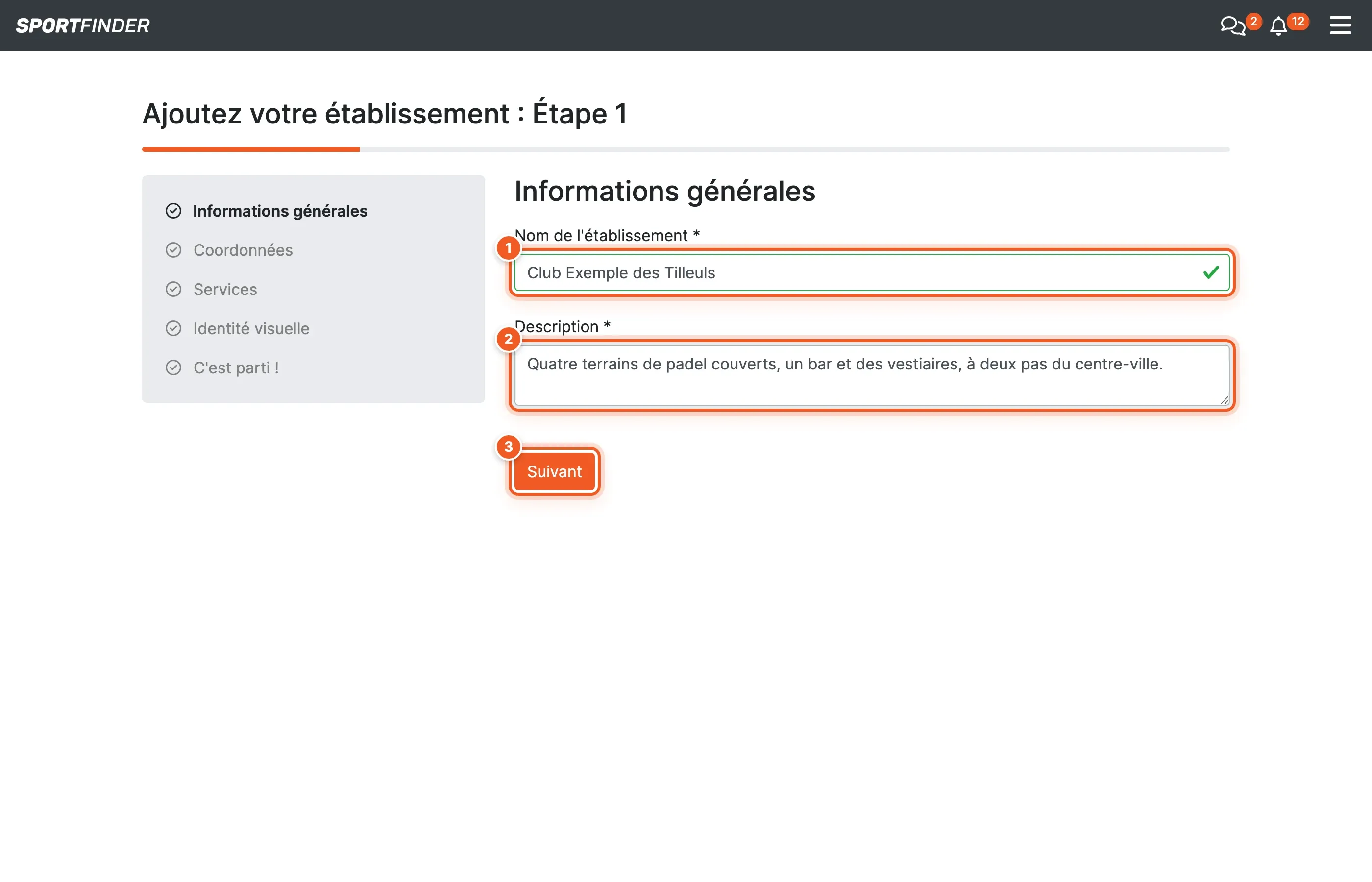This screenshot has height=882, width=1372.
Task: Click the Description textarea resize handle
Action: [1224, 400]
